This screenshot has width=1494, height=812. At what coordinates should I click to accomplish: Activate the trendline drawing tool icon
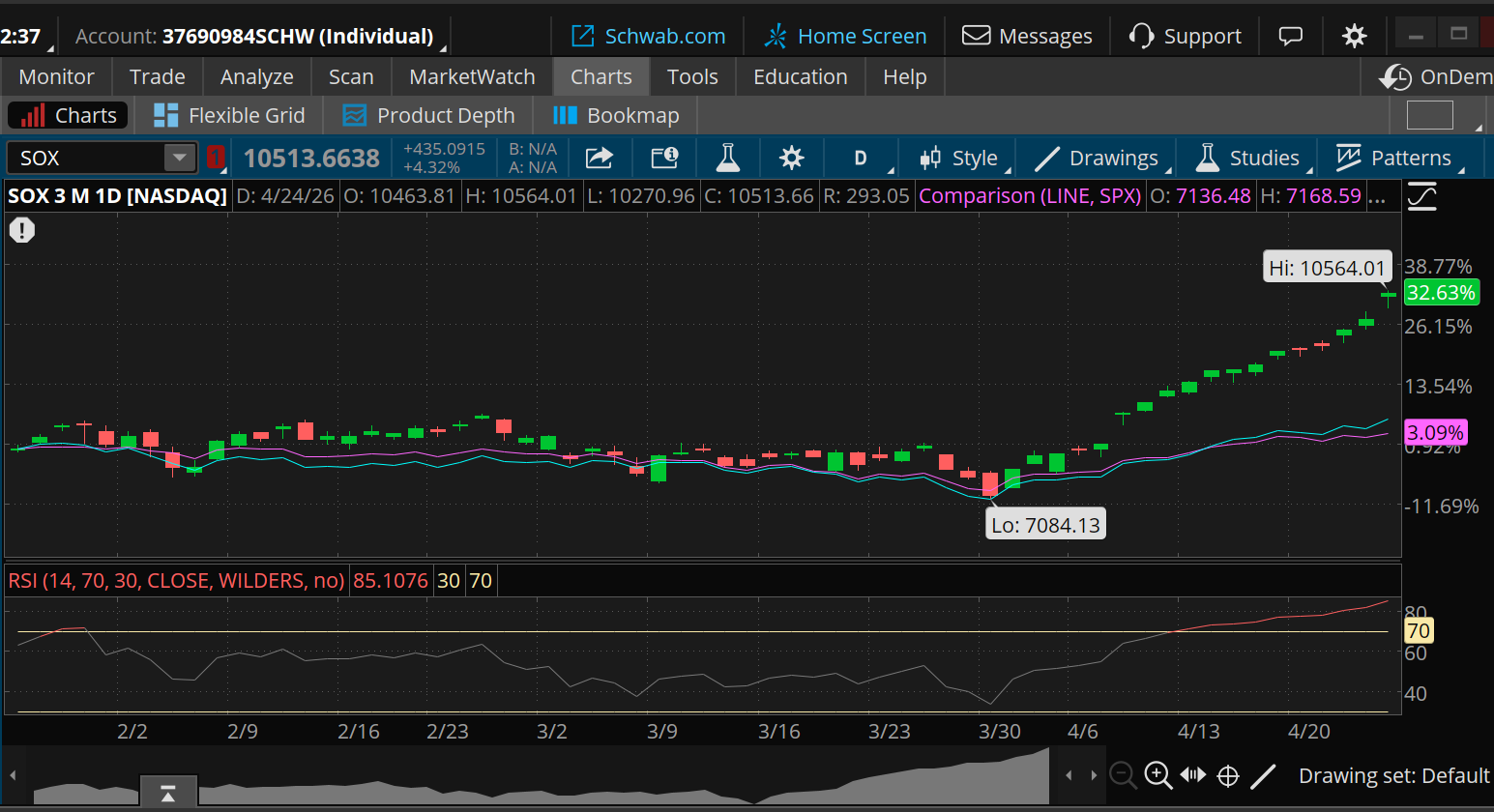1263,775
